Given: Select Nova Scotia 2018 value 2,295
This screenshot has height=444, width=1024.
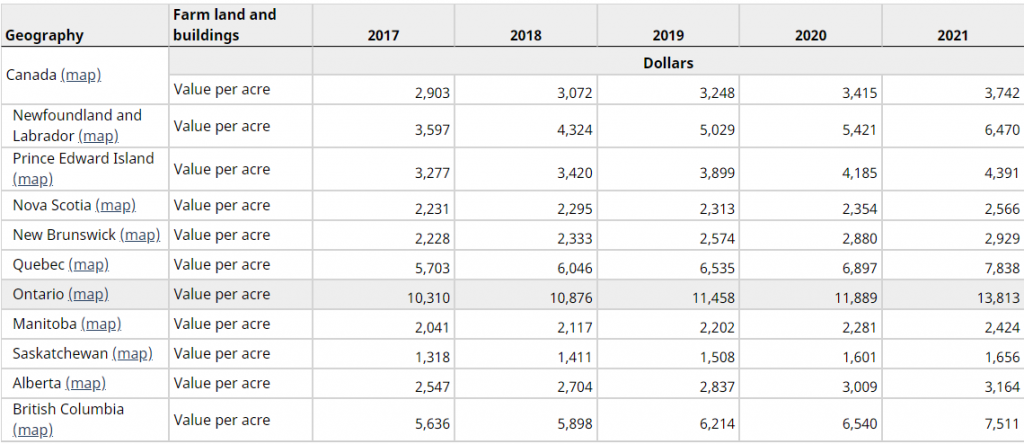Looking at the screenshot, I should click(575, 209).
